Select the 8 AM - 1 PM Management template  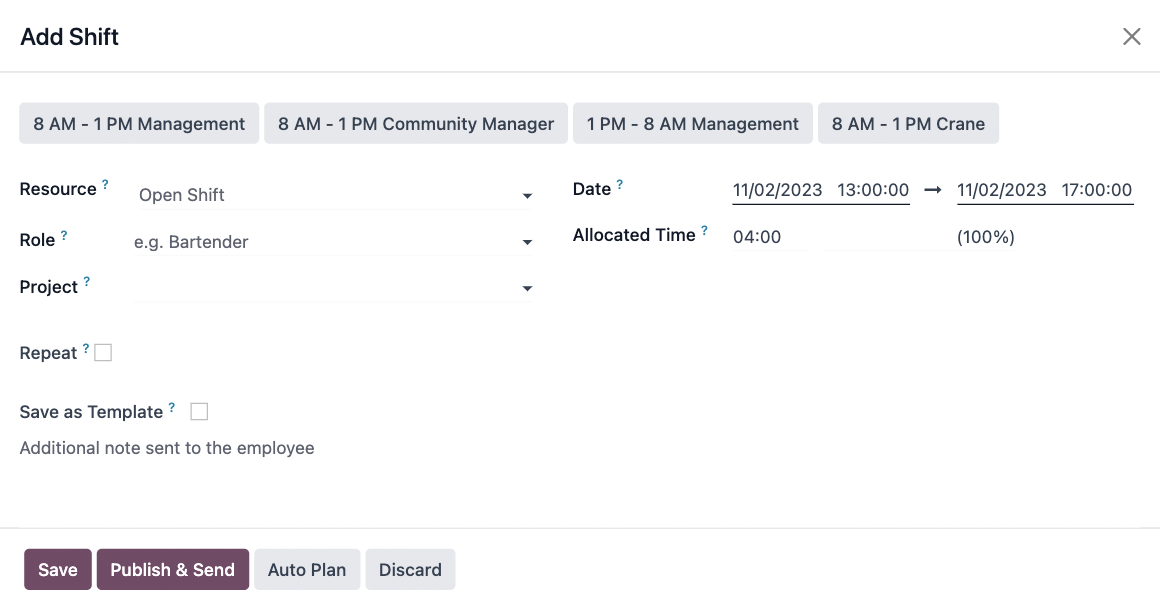coord(138,123)
